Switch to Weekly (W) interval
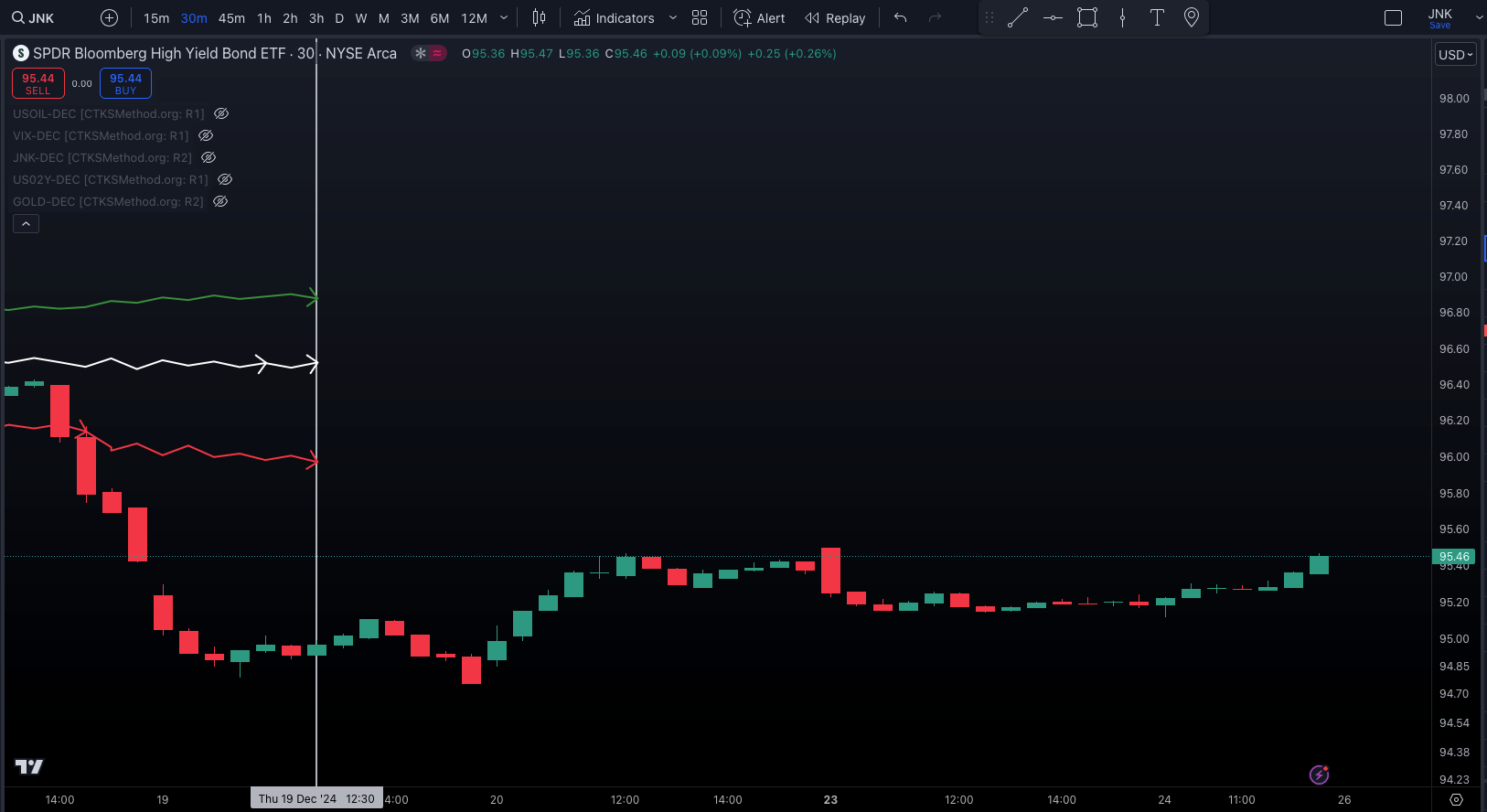The width and height of the screenshot is (1487, 812). tap(361, 18)
